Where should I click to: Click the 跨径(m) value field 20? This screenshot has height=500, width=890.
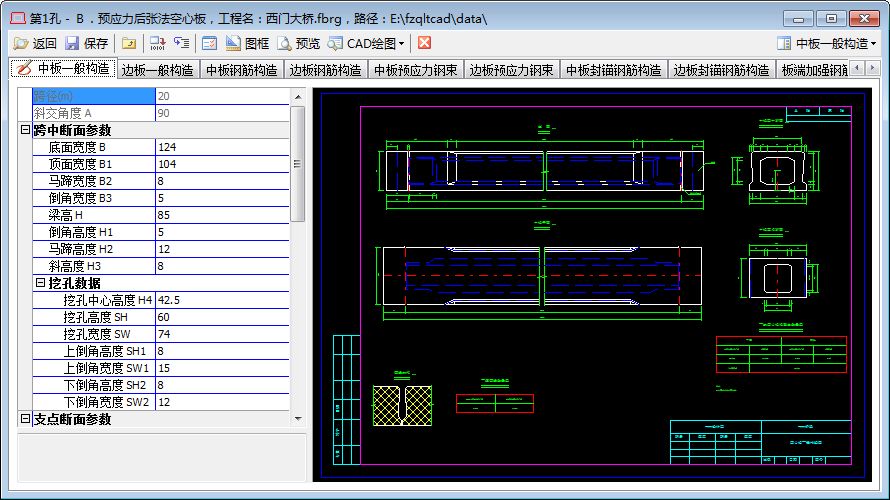[x=222, y=96]
